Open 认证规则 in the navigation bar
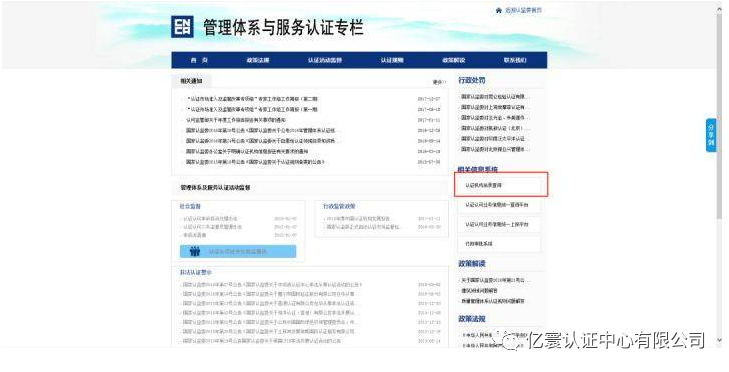This screenshot has height=372, width=729. click(392, 60)
